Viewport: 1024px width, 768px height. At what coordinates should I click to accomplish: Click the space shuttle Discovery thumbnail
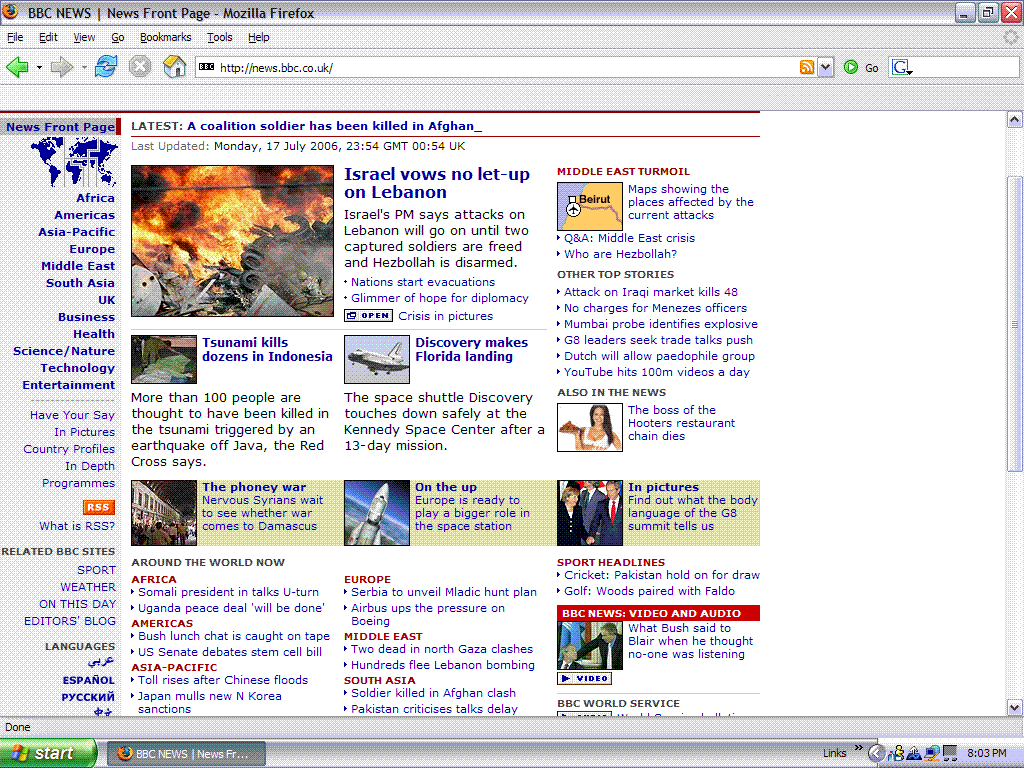pos(377,359)
